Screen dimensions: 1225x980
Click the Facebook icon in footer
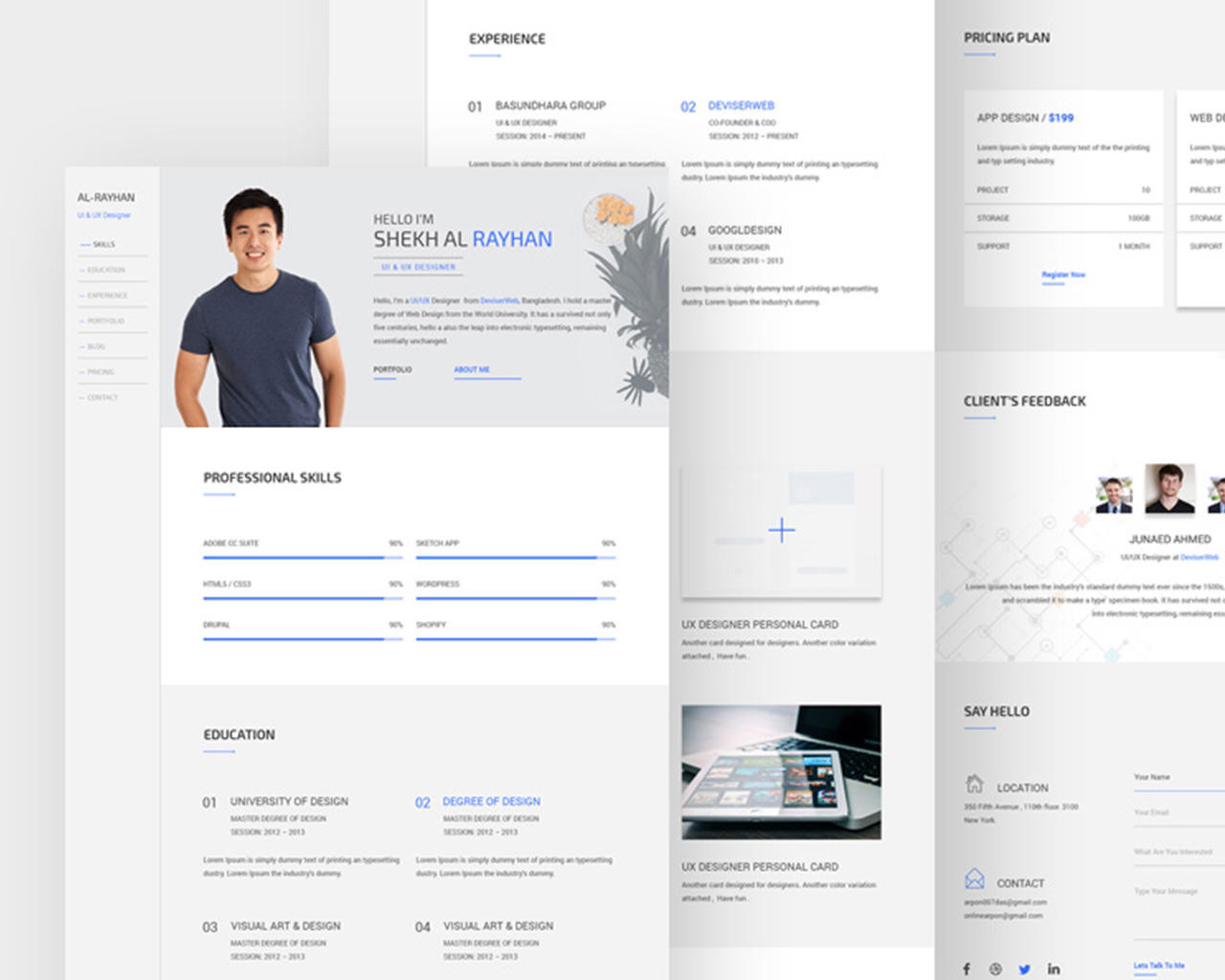[x=967, y=969]
